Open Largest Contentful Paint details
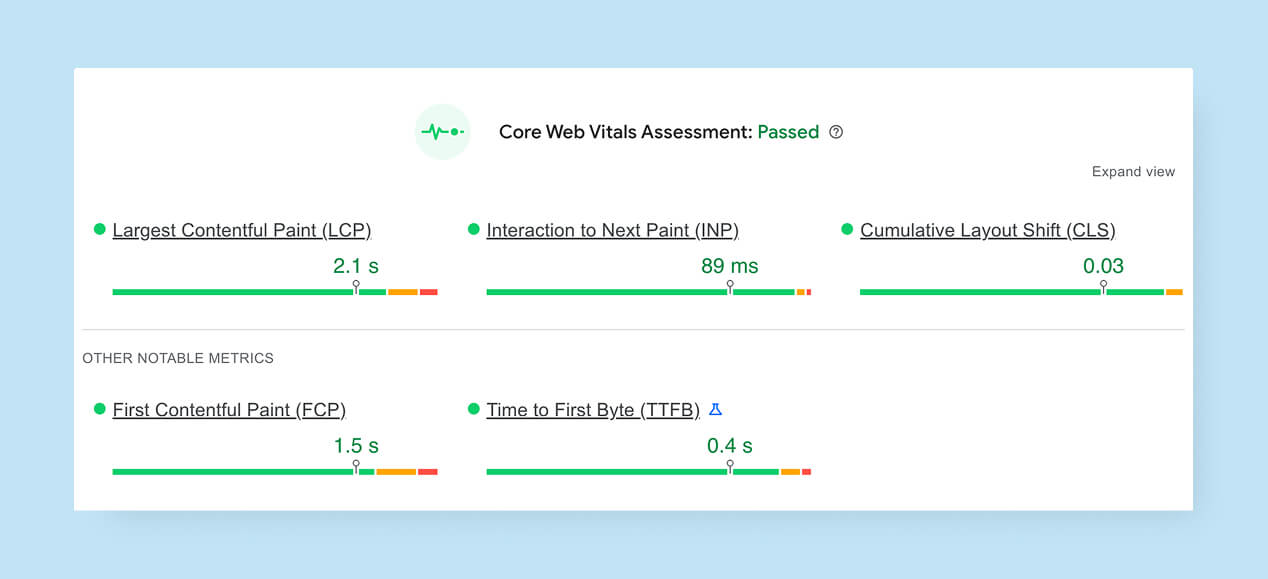 242,230
